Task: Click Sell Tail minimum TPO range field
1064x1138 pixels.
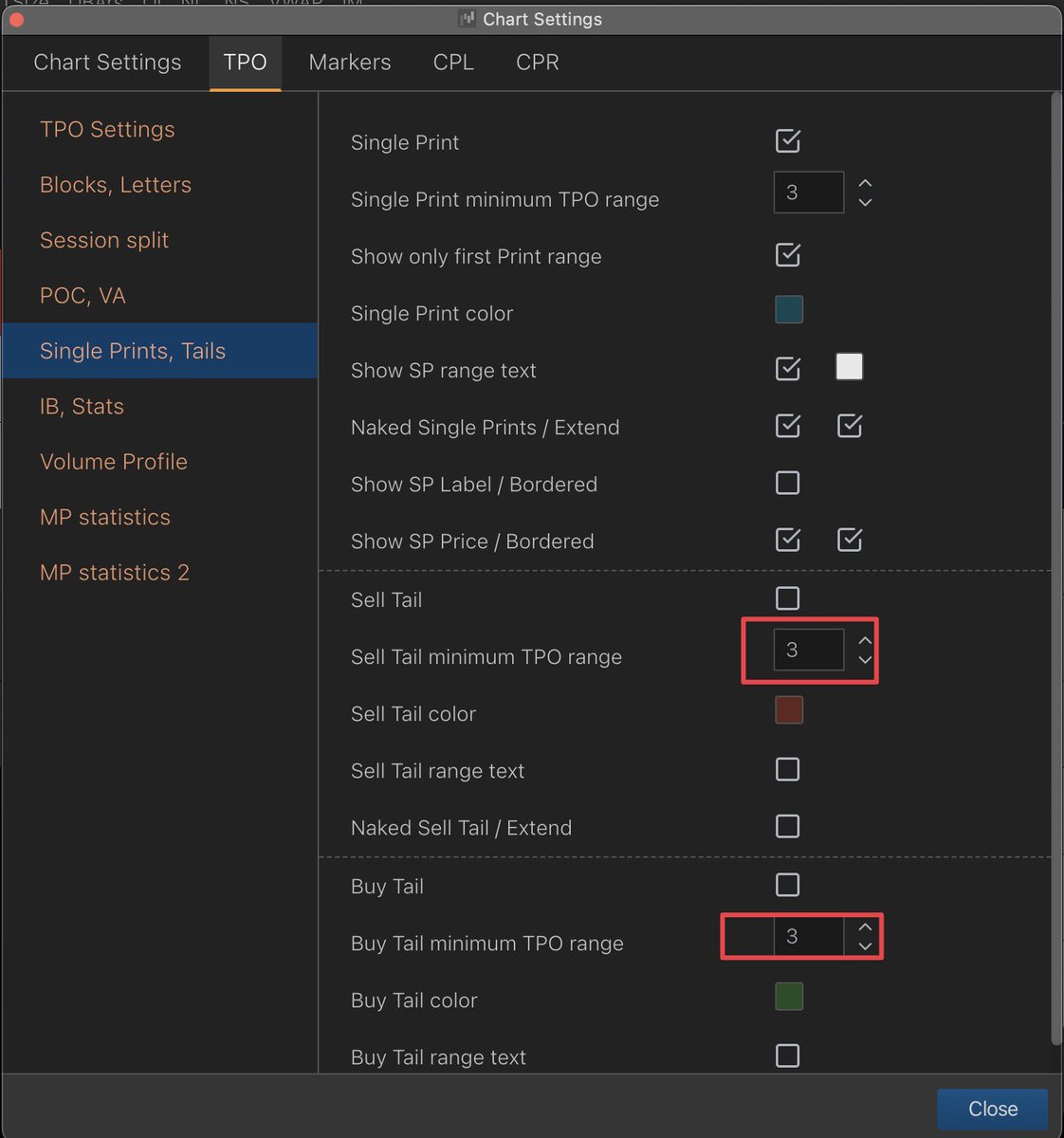Action: tap(809, 650)
